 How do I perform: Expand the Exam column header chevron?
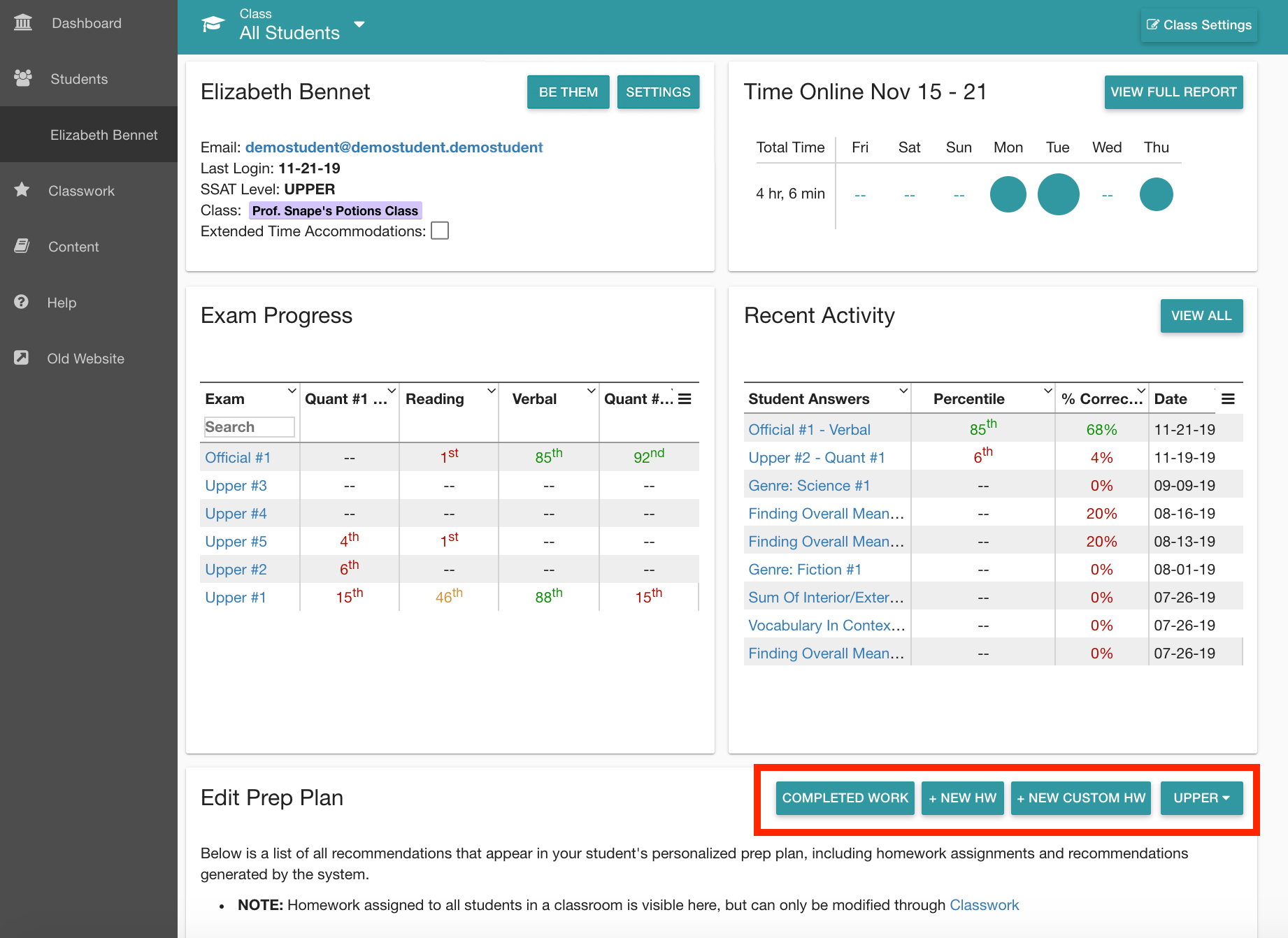292,391
